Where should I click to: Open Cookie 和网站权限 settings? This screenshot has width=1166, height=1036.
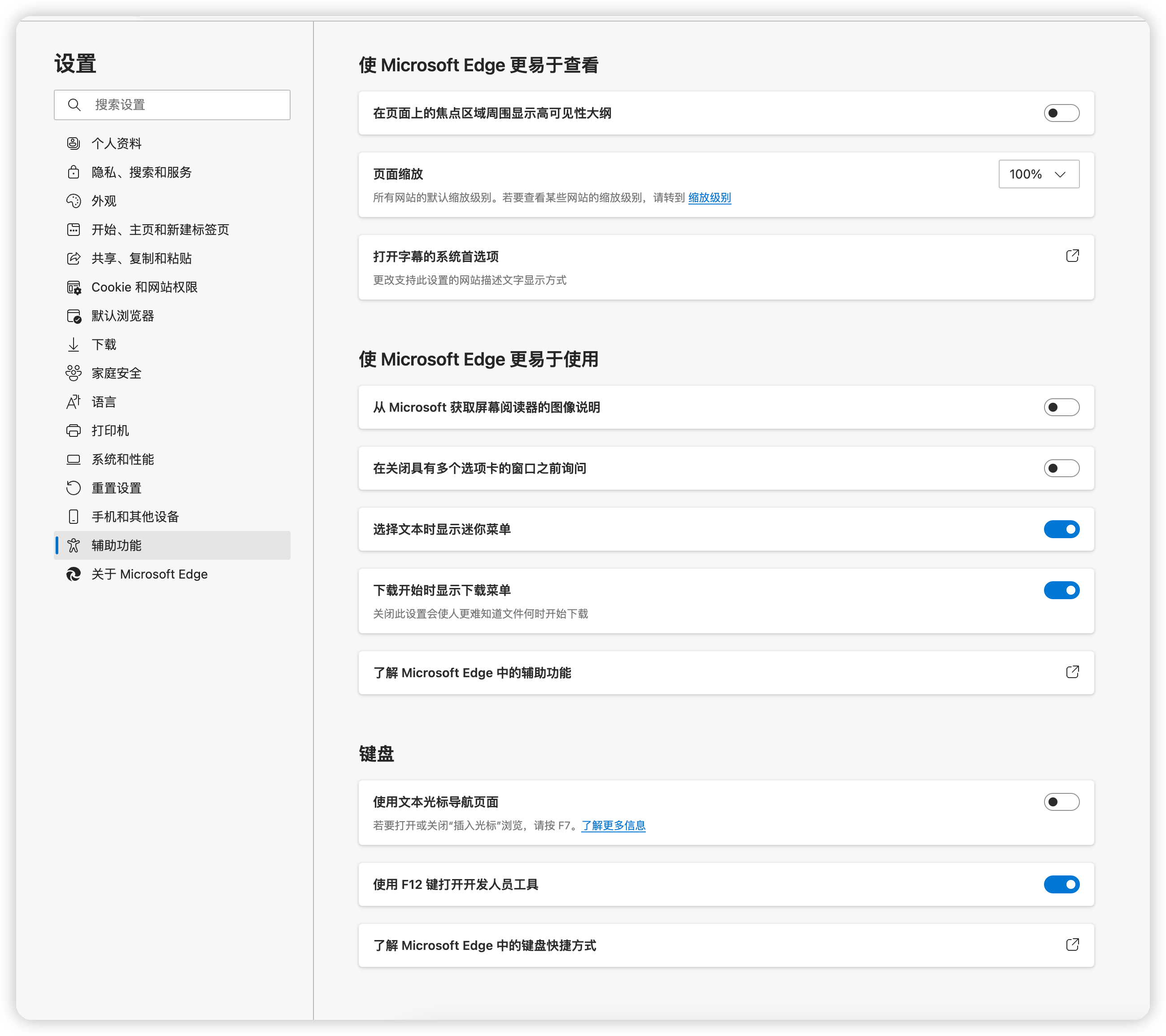172,287
